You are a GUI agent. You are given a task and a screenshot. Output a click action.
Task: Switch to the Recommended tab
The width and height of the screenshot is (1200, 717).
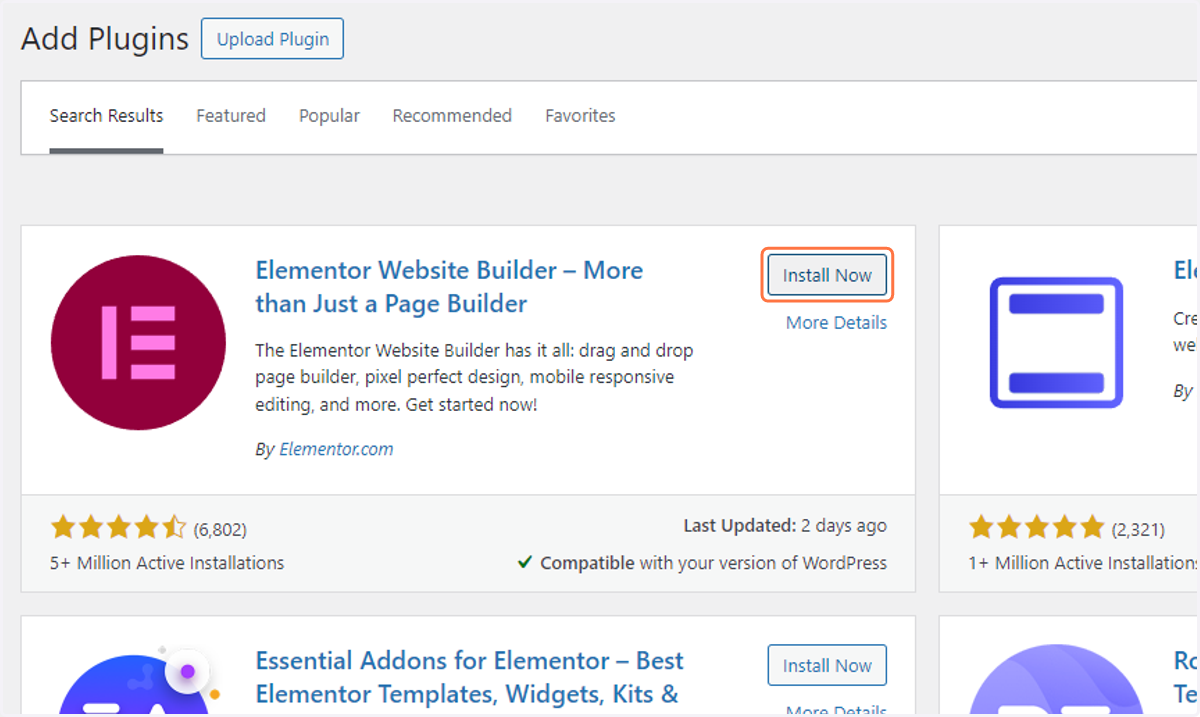pyautogui.click(x=452, y=116)
